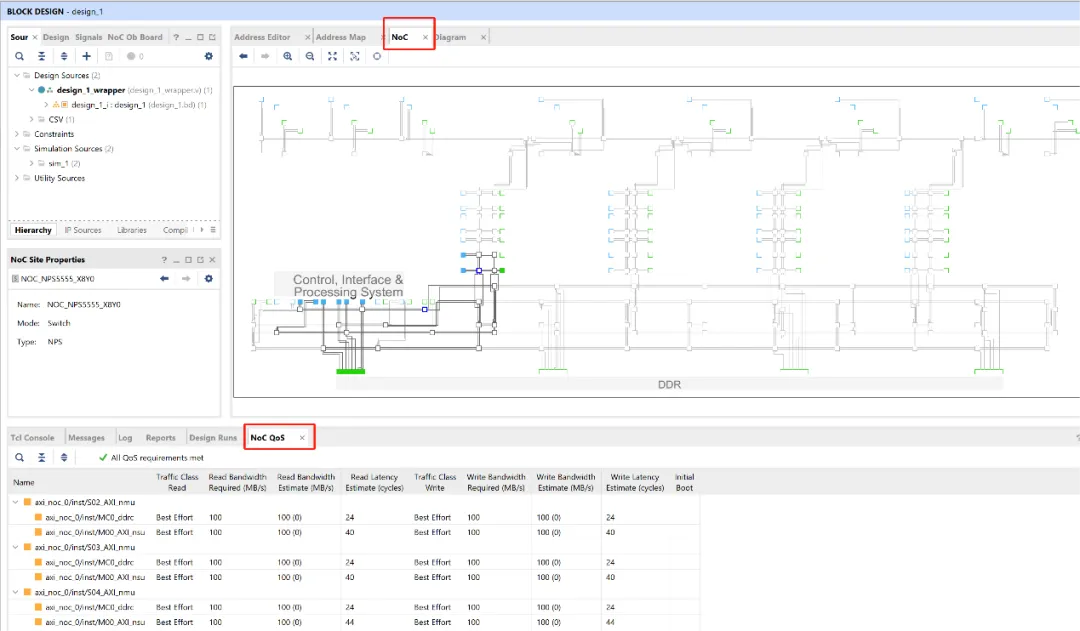Screen dimensions: 1080x631
Task: Zoom in on the NoC view
Action: click(x=288, y=57)
